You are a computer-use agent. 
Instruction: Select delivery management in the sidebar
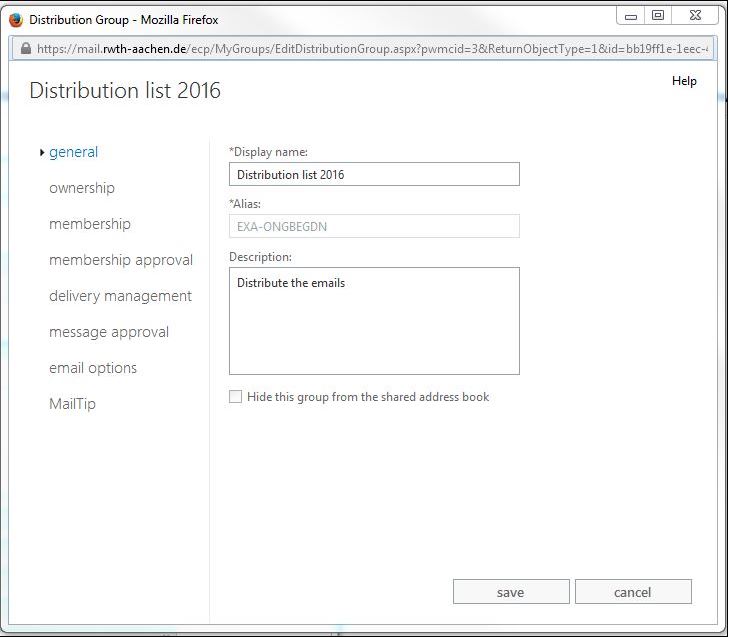tap(120, 296)
